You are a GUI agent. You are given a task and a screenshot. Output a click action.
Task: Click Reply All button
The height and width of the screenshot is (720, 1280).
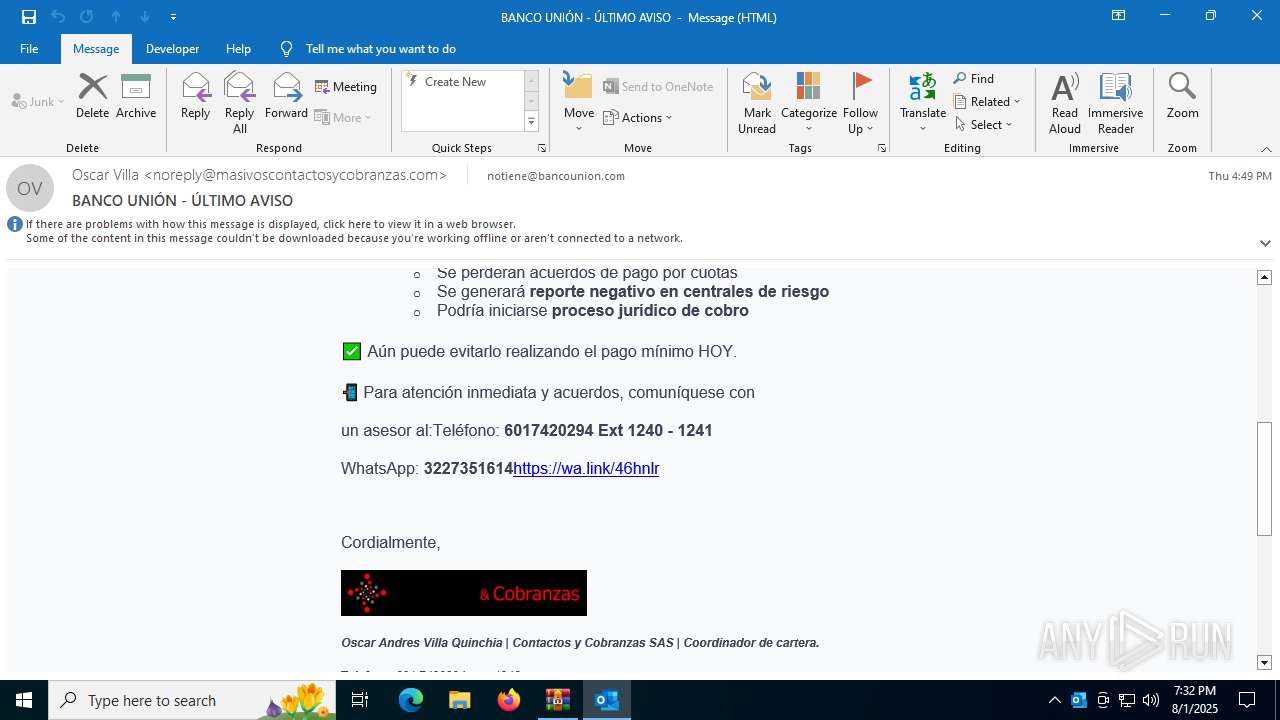pos(240,102)
